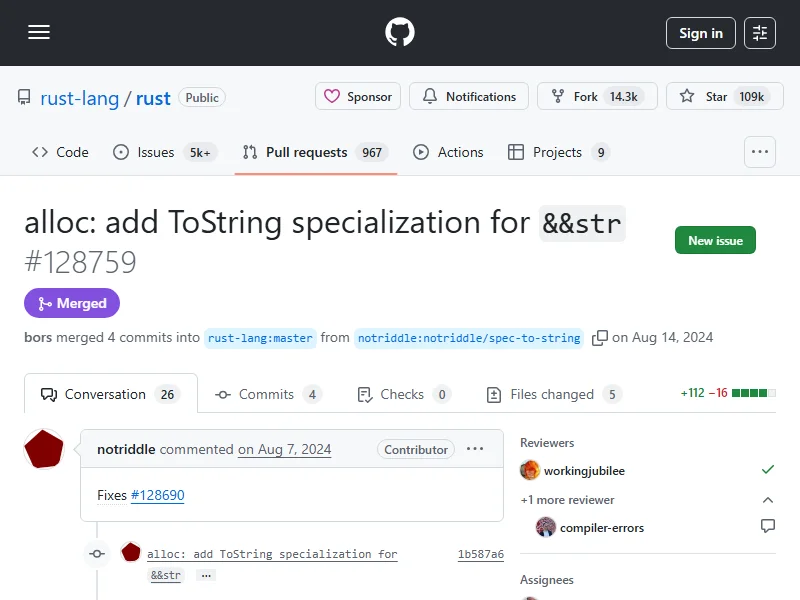Click the GitHub logo

(x=400, y=33)
